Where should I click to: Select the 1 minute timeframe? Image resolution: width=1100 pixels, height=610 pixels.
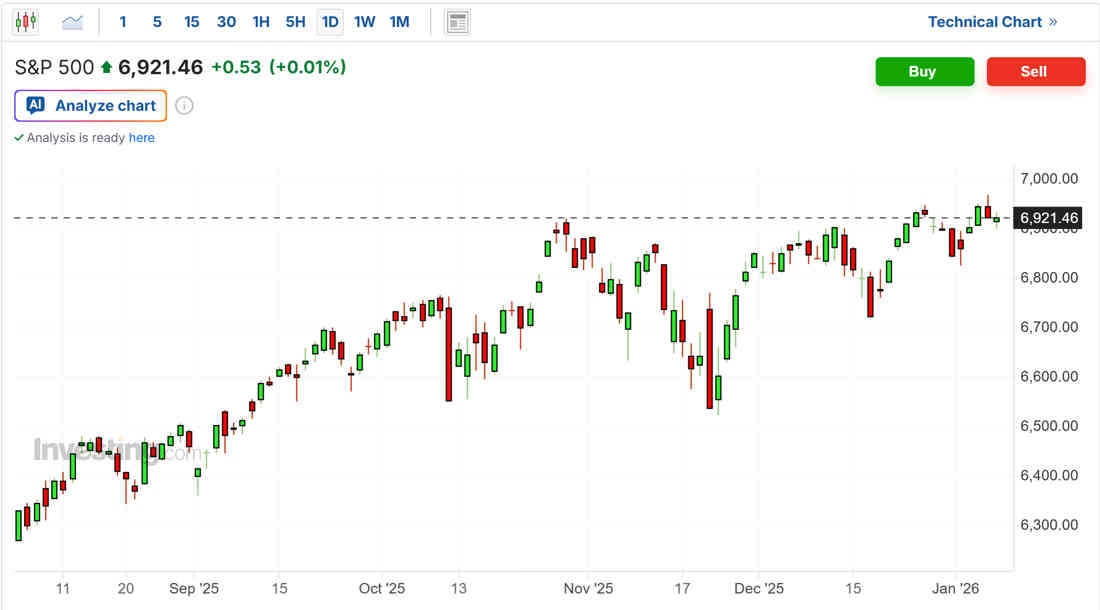pos(123,22)
